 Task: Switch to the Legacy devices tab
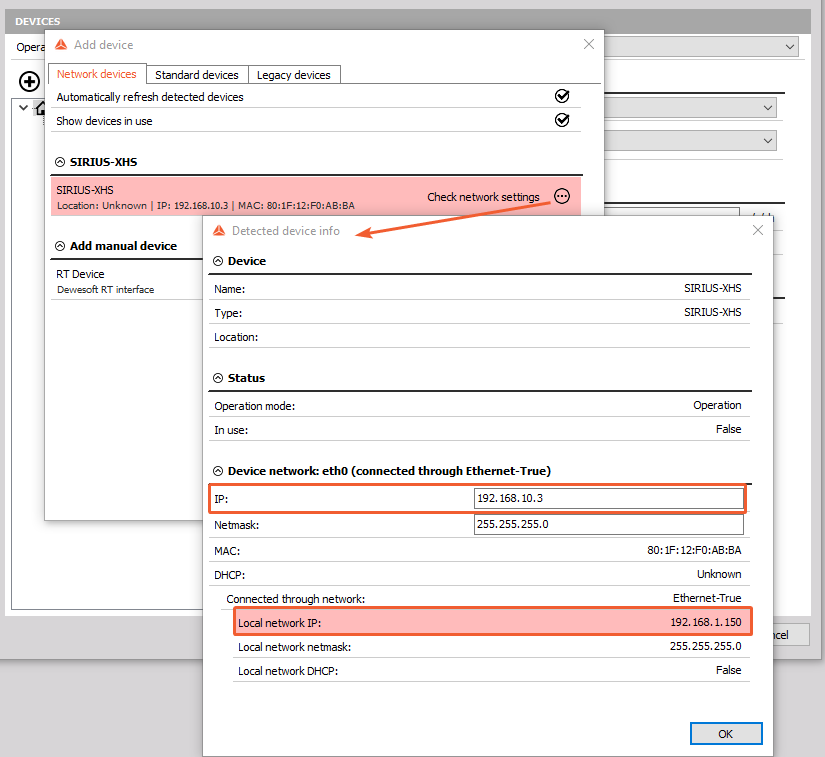click(x=294, y=75)
